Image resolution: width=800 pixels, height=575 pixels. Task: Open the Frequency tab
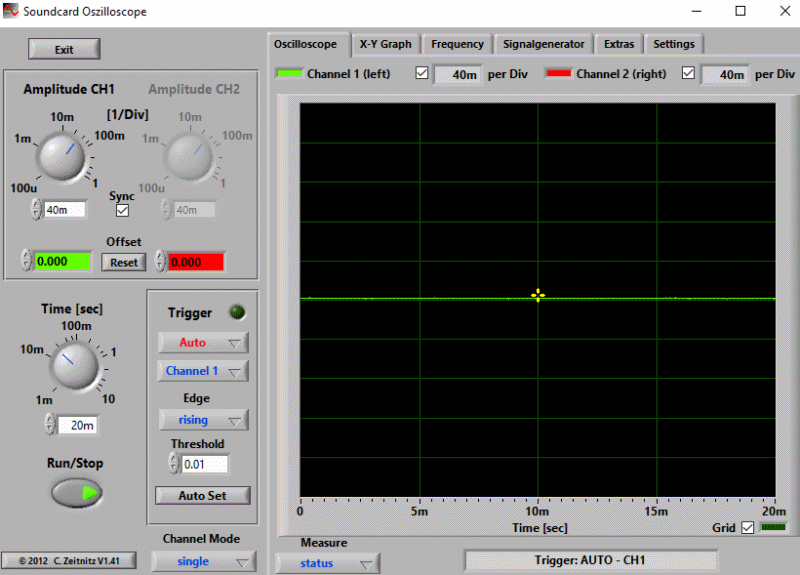[457, 44]
